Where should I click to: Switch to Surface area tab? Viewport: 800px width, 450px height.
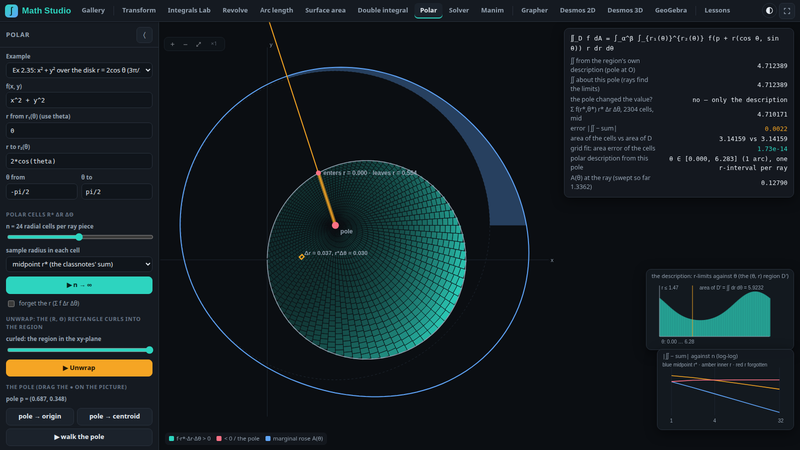[x=325, y=10]
